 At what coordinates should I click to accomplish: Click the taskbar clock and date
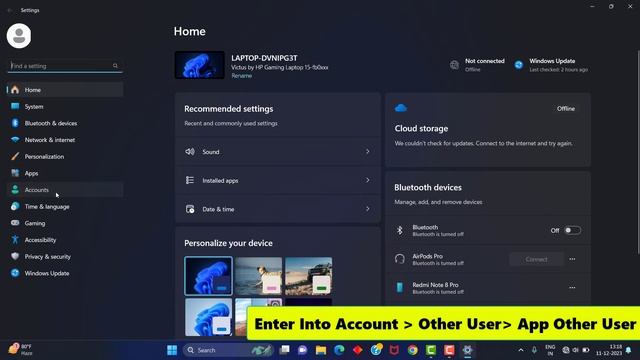tap(609, 350)
